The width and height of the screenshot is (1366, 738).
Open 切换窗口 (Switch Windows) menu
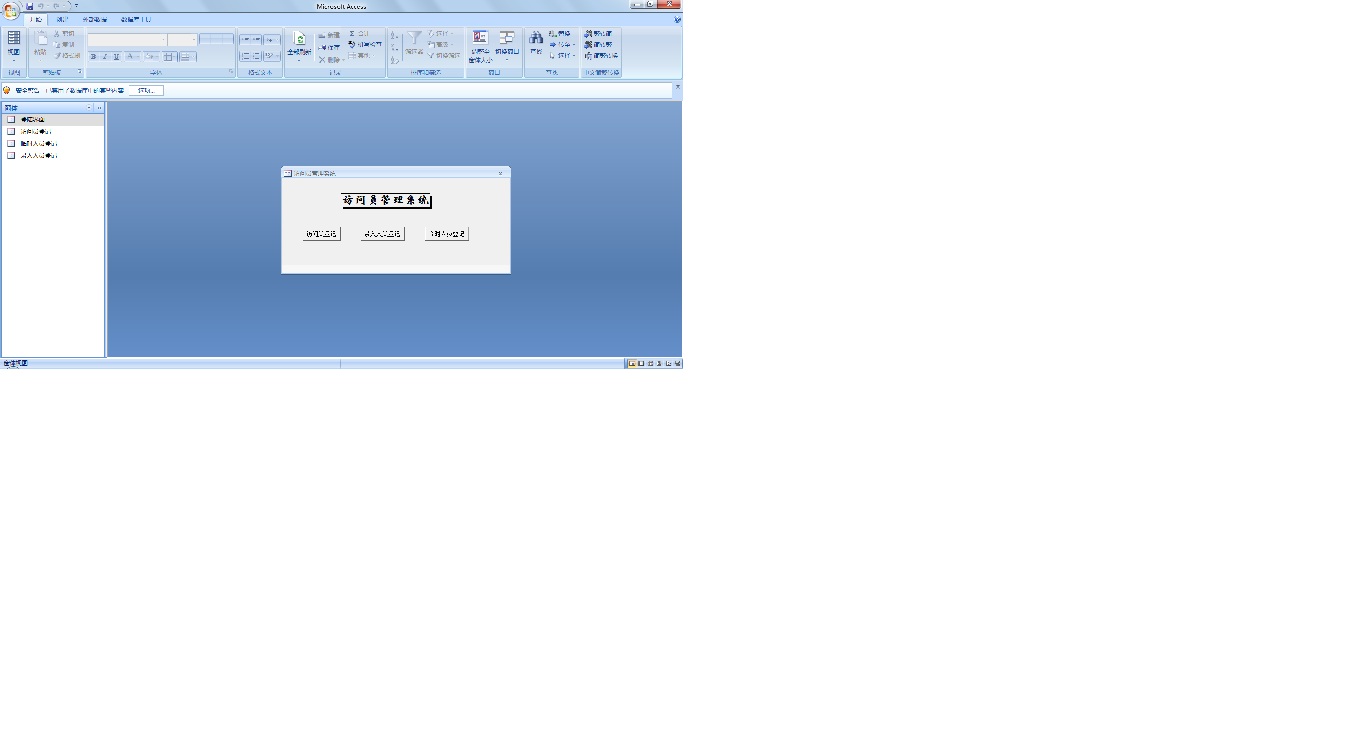(507, 44)
